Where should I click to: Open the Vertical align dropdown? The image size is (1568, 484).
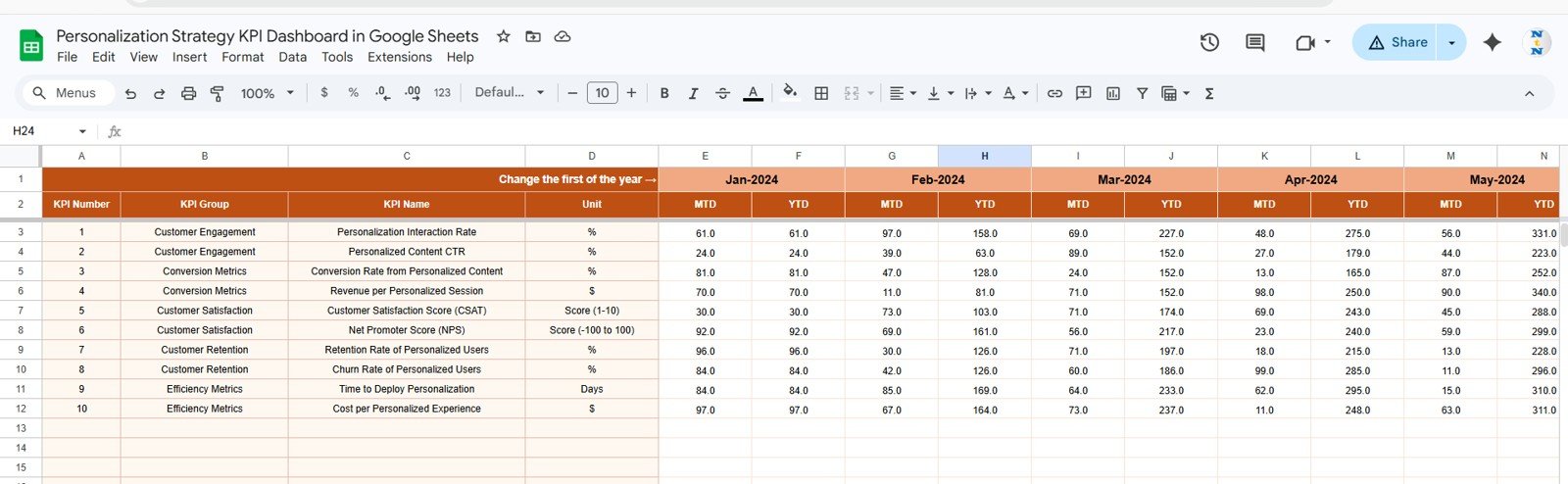[x=940, y=93]
